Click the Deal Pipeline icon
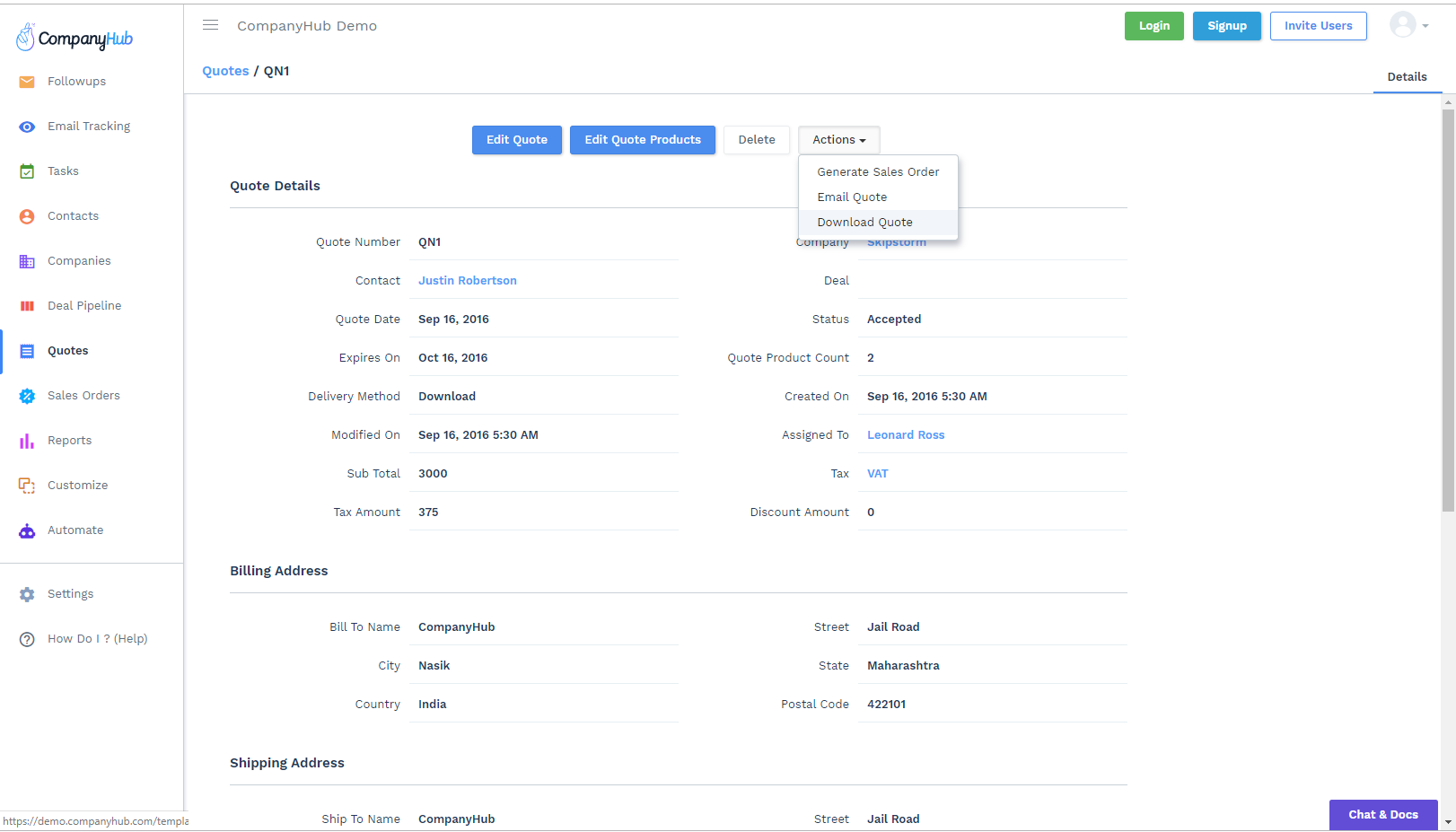The height and width of the screenshot is (832, 1456). [x=27, y=306]
